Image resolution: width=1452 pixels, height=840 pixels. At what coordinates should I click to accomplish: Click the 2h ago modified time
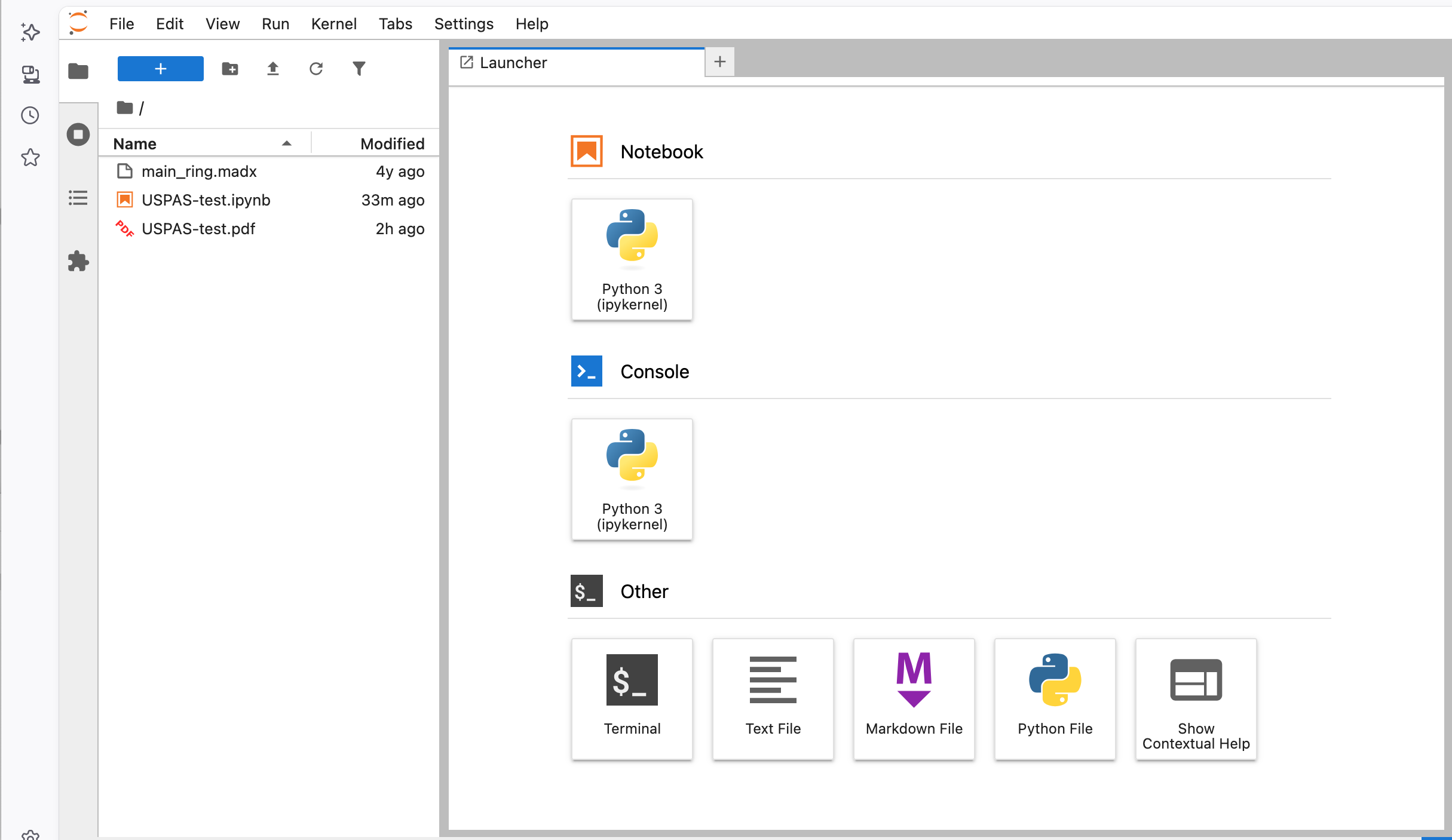click(400, 229)
